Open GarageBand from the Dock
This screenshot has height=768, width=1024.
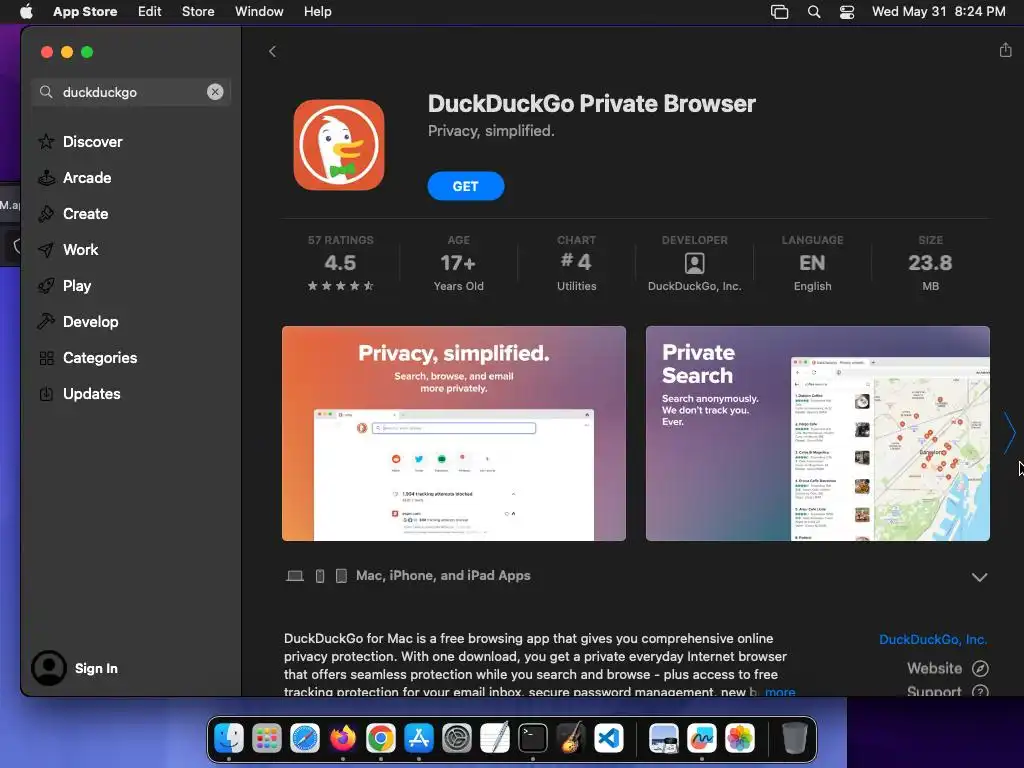point(571,739)
